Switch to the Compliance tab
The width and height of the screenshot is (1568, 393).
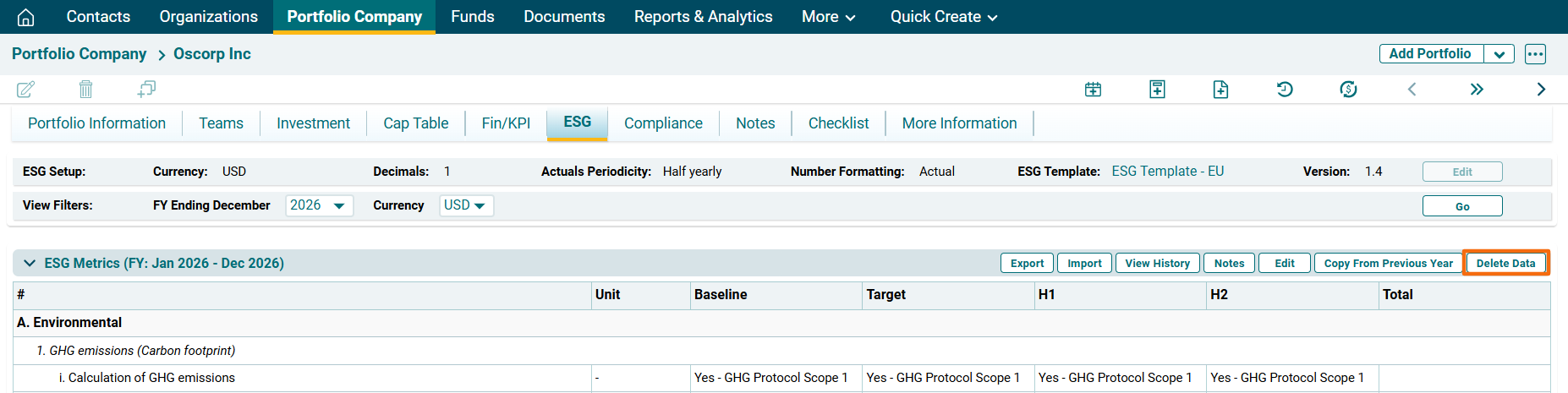(663, 123)
